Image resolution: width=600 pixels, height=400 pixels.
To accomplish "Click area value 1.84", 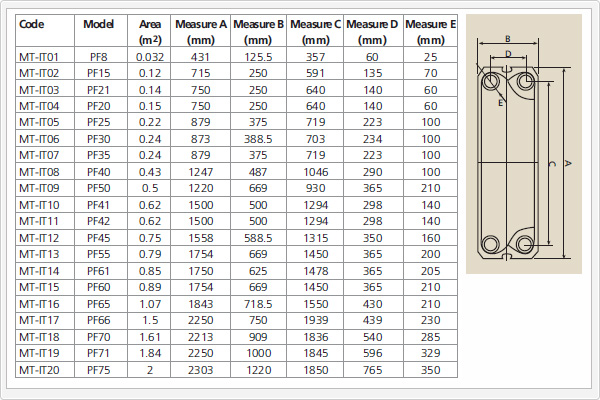I will 150,353.
